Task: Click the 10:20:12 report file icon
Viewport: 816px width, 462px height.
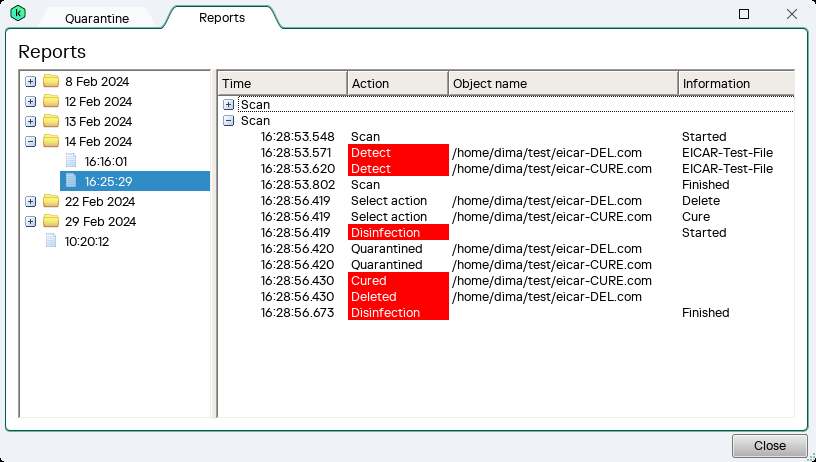Action: tap(51, 241)
